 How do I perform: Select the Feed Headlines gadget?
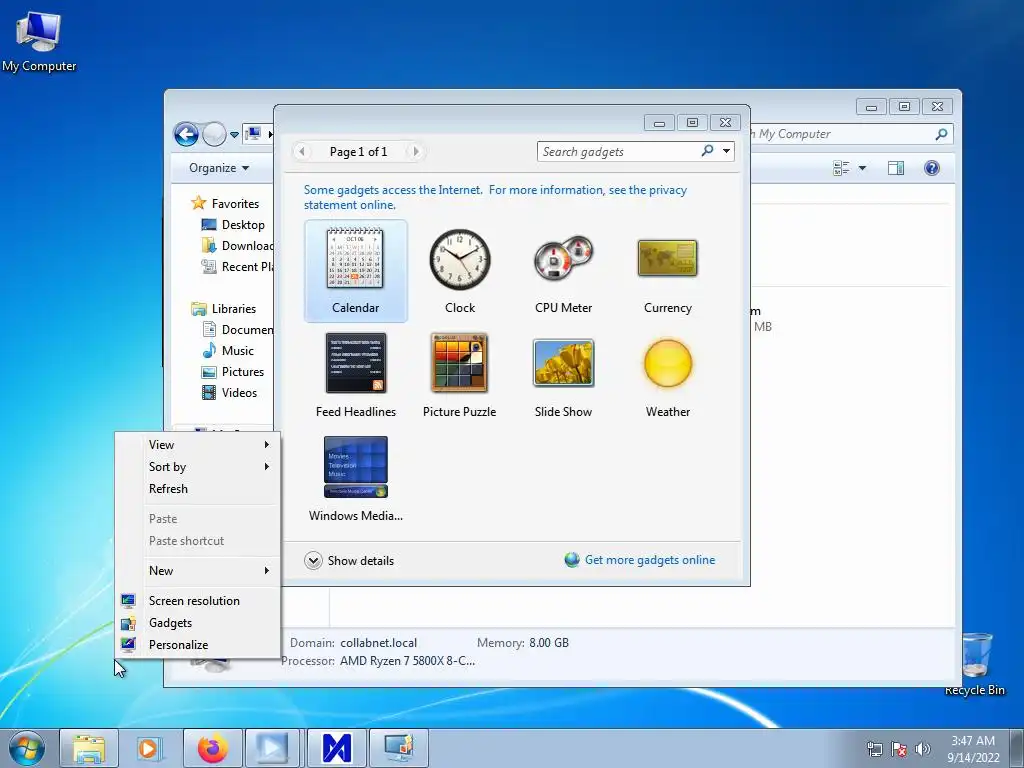coord(355,375)
